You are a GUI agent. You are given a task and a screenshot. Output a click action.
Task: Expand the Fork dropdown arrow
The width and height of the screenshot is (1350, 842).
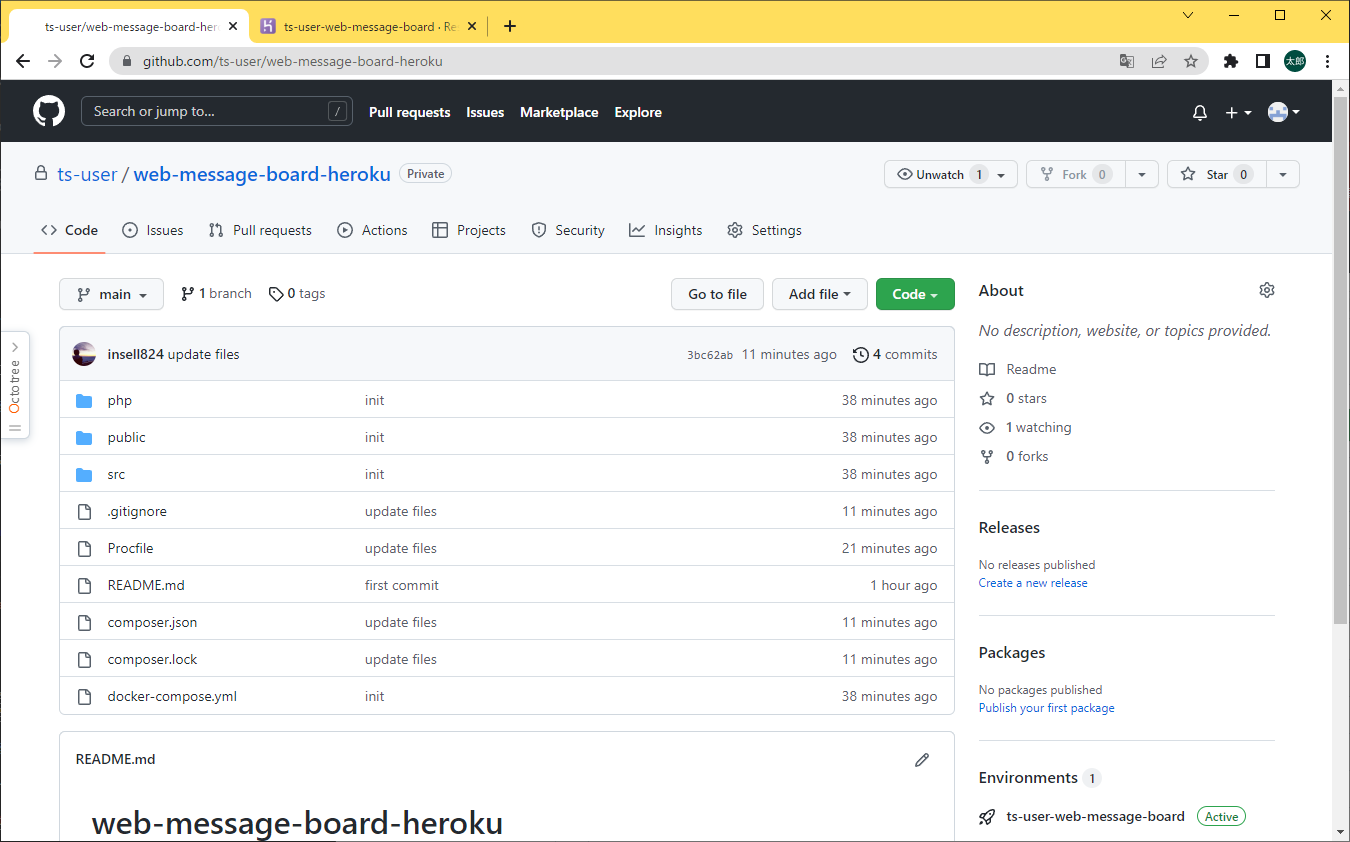1142,174
